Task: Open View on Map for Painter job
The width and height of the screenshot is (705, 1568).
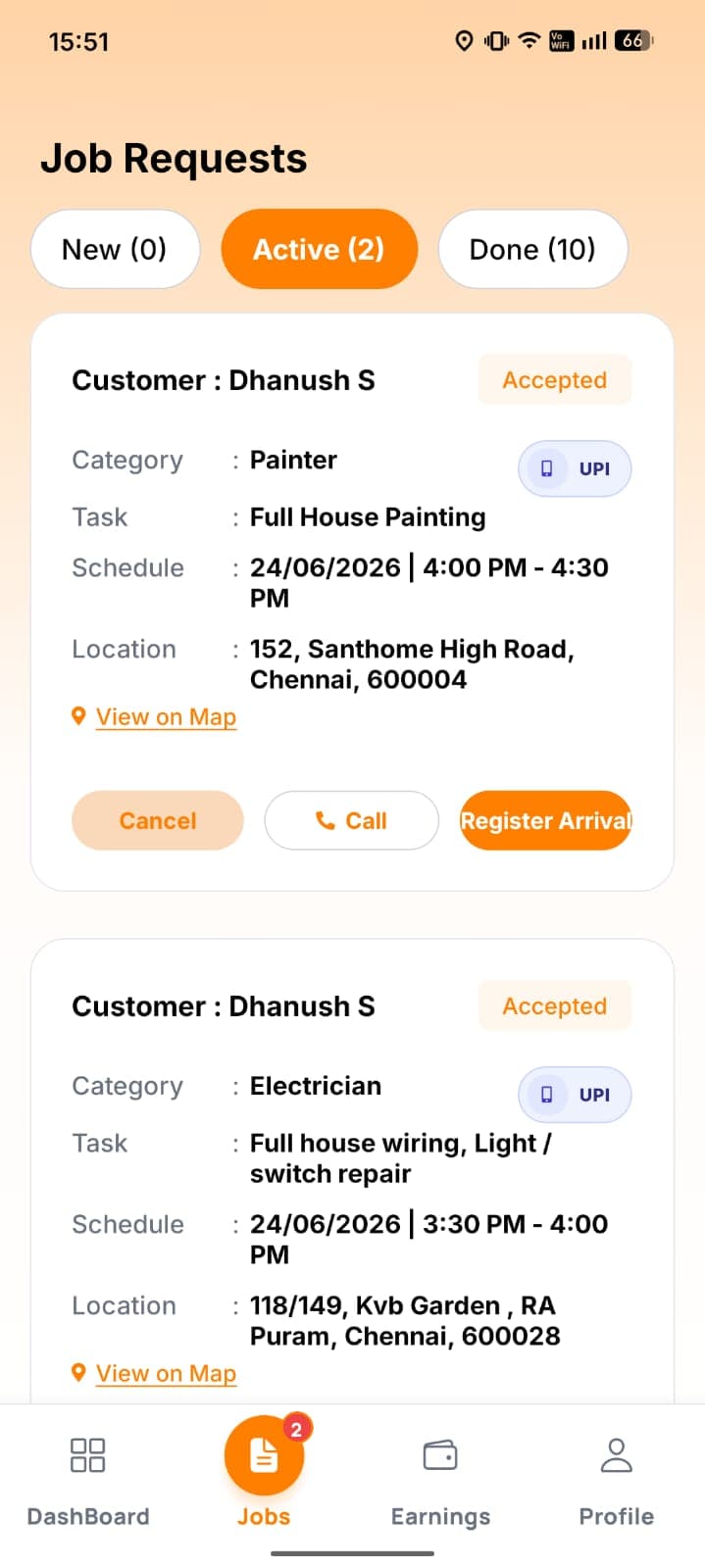Action: point(166,717)
